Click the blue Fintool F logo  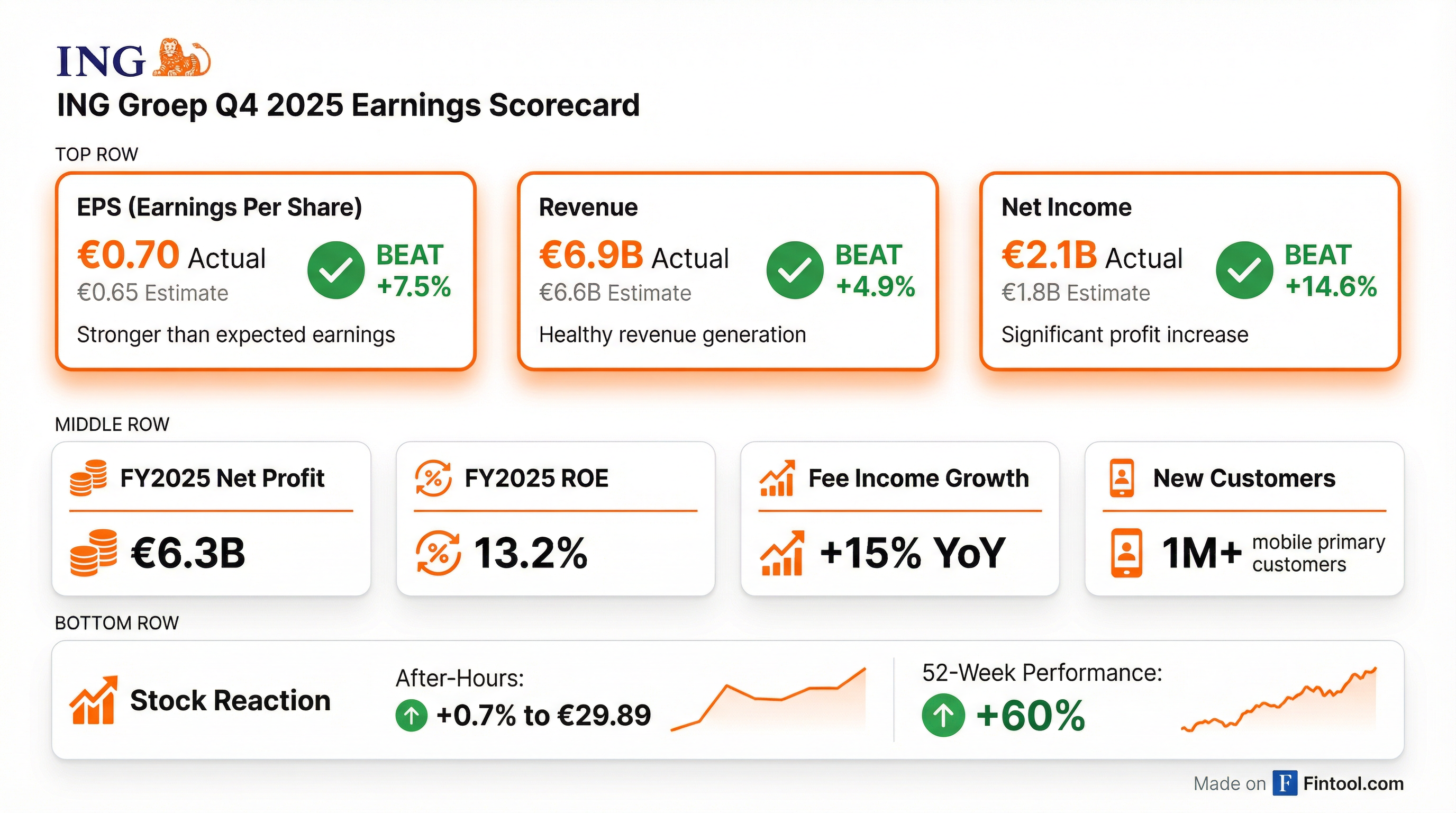point(1285,783)
